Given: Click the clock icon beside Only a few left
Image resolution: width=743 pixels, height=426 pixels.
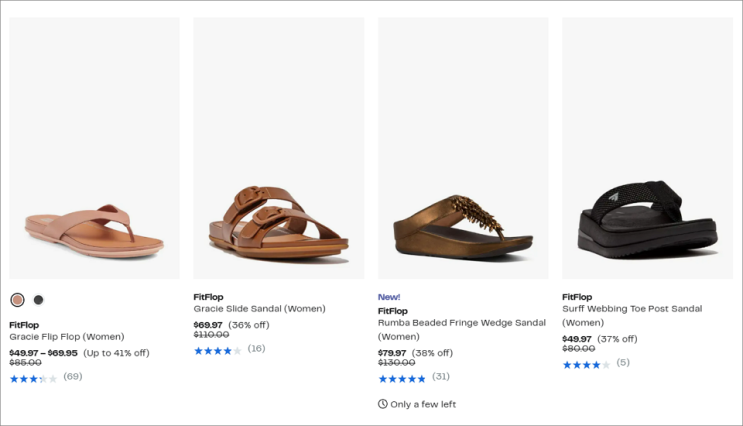Looking at the screenshot, I should (x=383, y=404).
